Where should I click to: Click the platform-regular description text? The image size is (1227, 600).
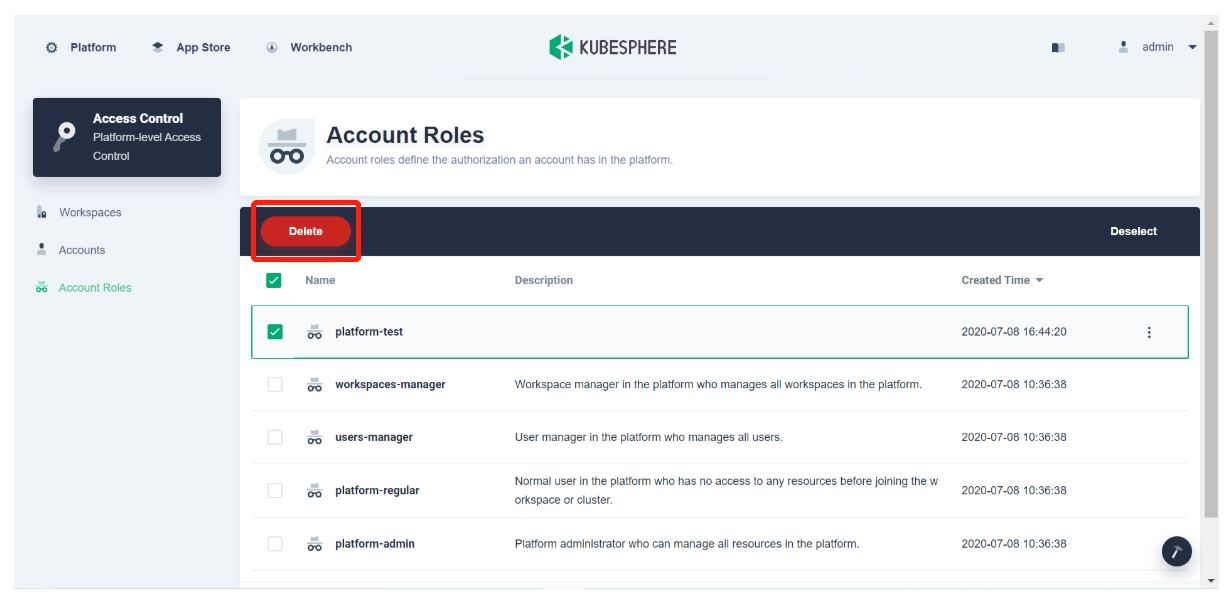[727, 490]
